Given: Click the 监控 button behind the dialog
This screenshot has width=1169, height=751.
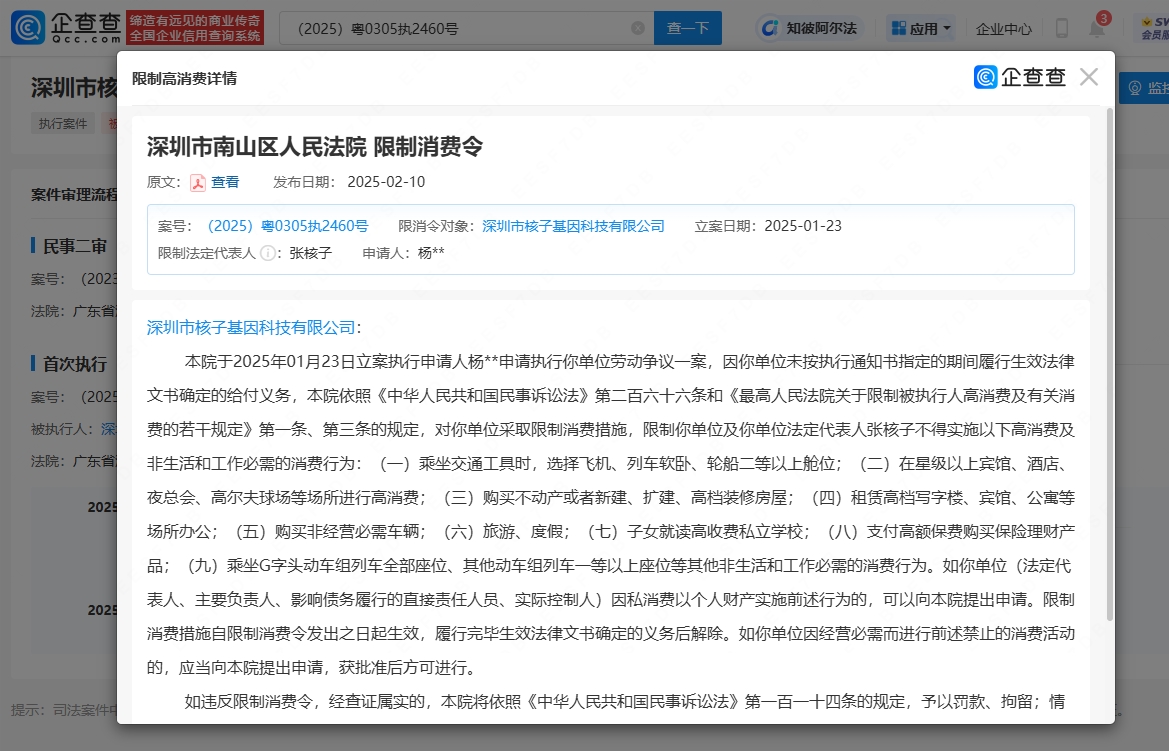Looking at the screenshot, I should pos(1144,88).
